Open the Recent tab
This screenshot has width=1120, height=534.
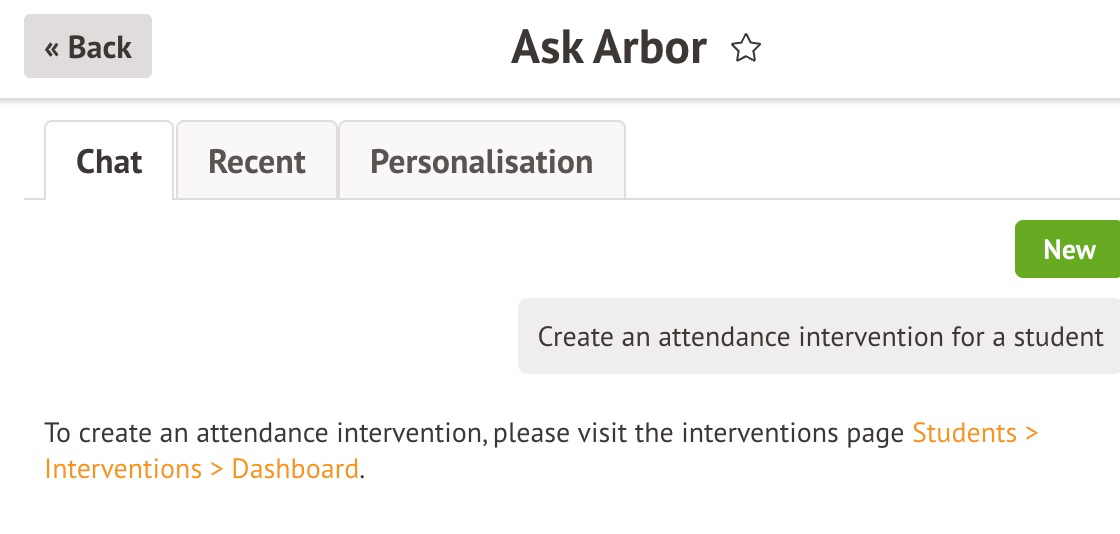257,161
